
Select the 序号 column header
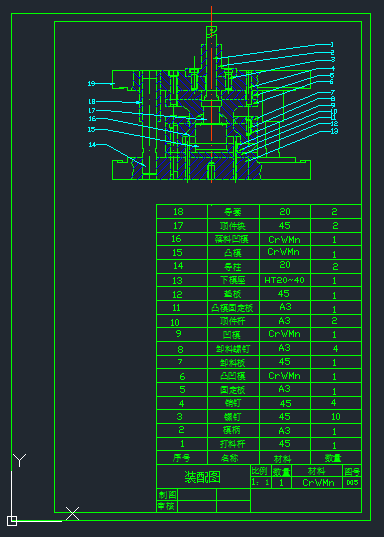pyautogui.click(x=182, y=458)
